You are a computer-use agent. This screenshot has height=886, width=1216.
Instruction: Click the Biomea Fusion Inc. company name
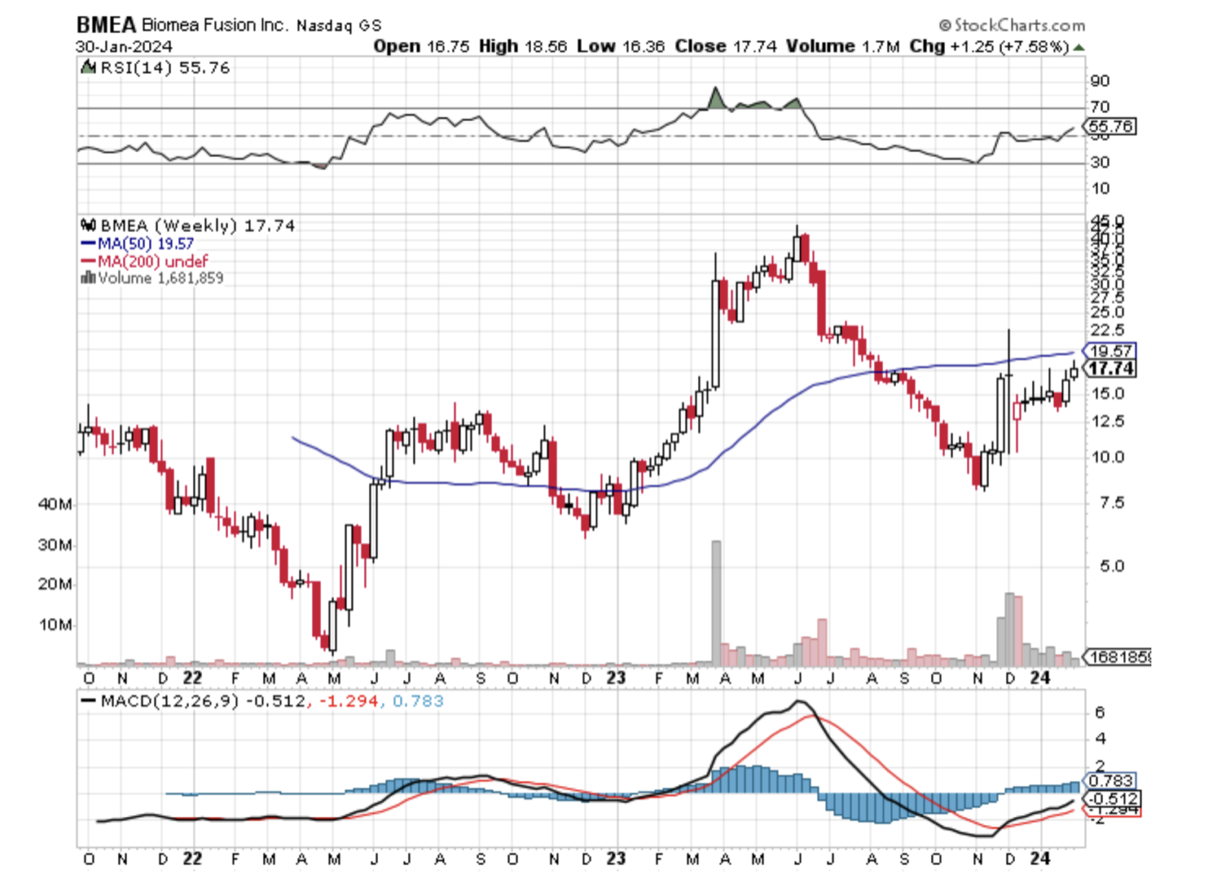point(210,26)
